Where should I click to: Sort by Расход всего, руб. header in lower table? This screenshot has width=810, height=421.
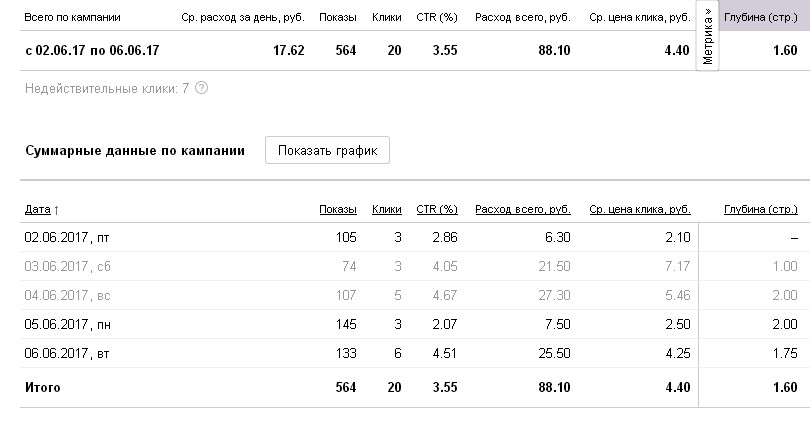point(522,209)
